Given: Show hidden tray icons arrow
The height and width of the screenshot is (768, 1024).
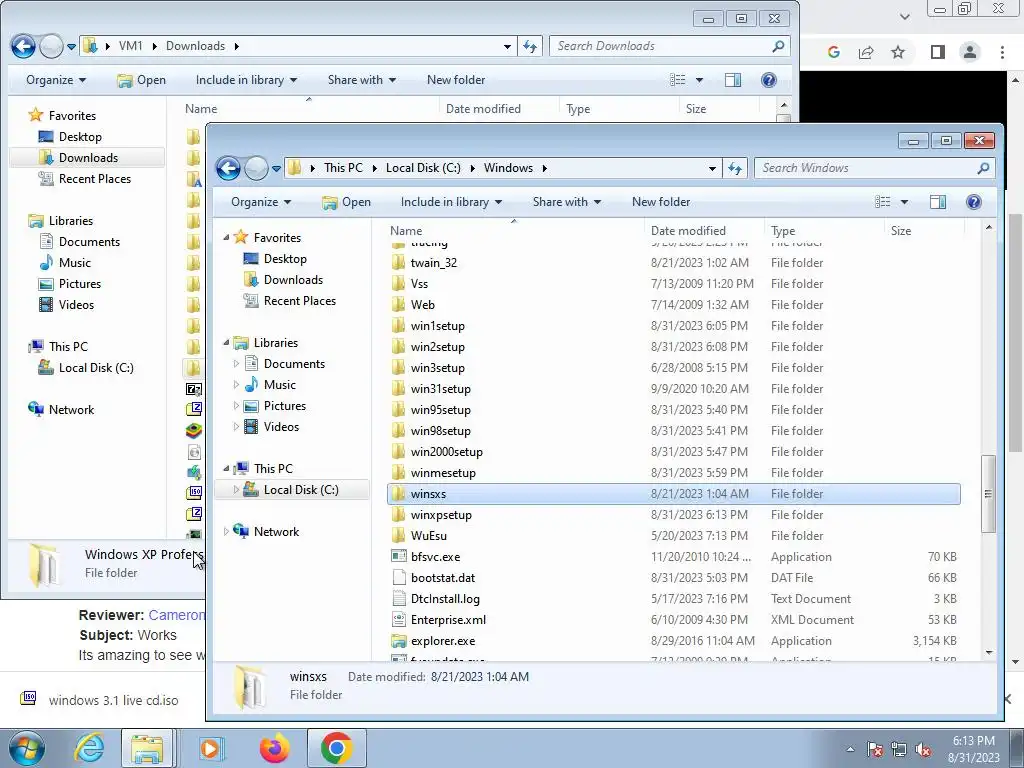Looking at the screenshot, I should (x=850, y=749).
